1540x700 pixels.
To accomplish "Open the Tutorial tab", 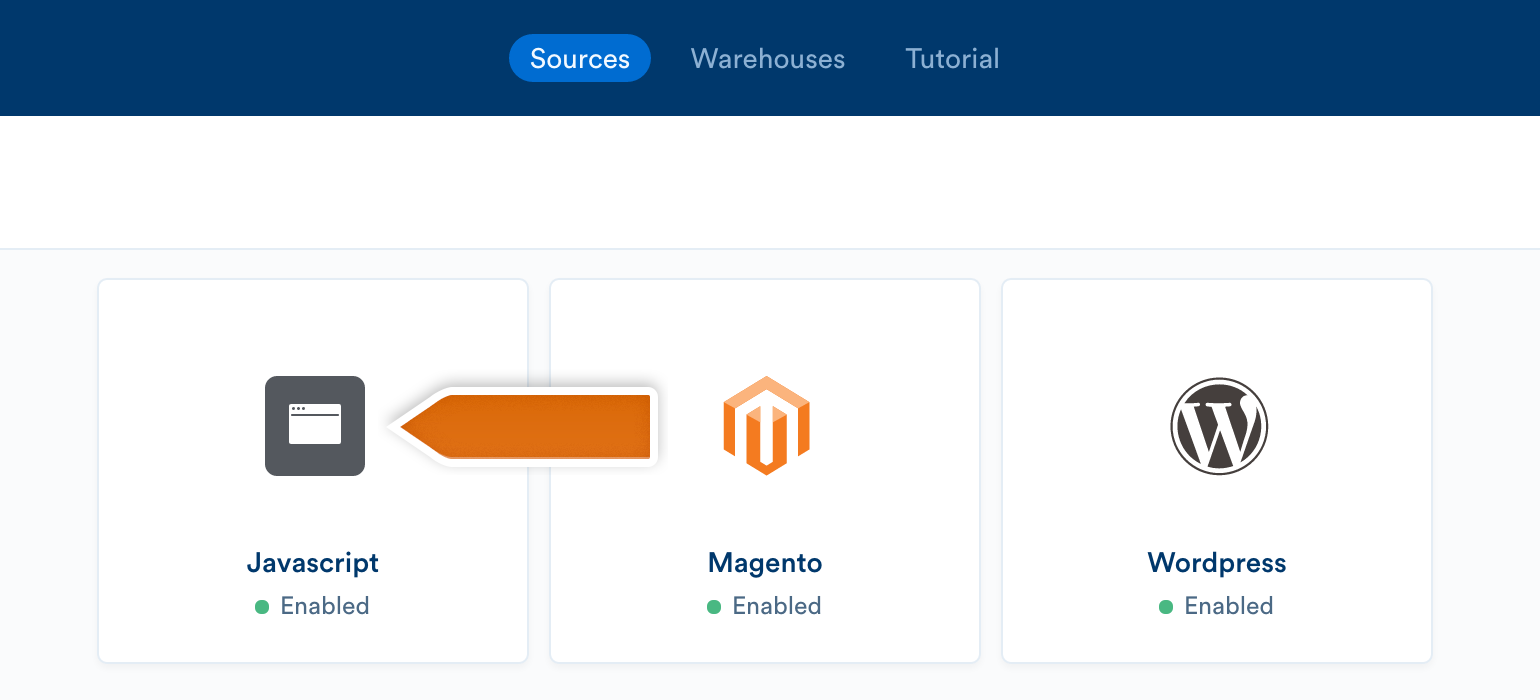I will pyautogui.click(x=952, y=58).
